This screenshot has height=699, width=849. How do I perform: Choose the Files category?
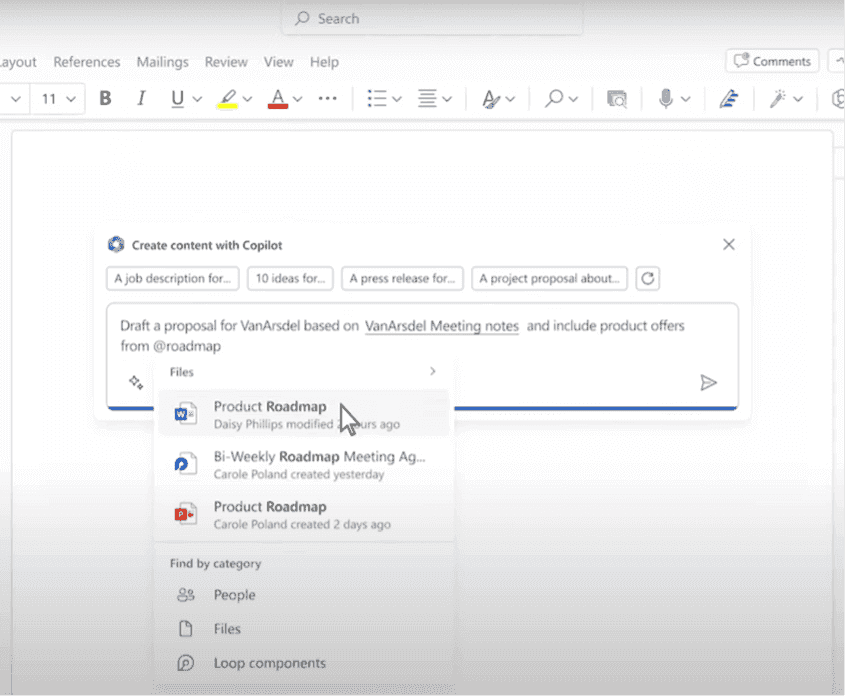(x=304, y=629)
